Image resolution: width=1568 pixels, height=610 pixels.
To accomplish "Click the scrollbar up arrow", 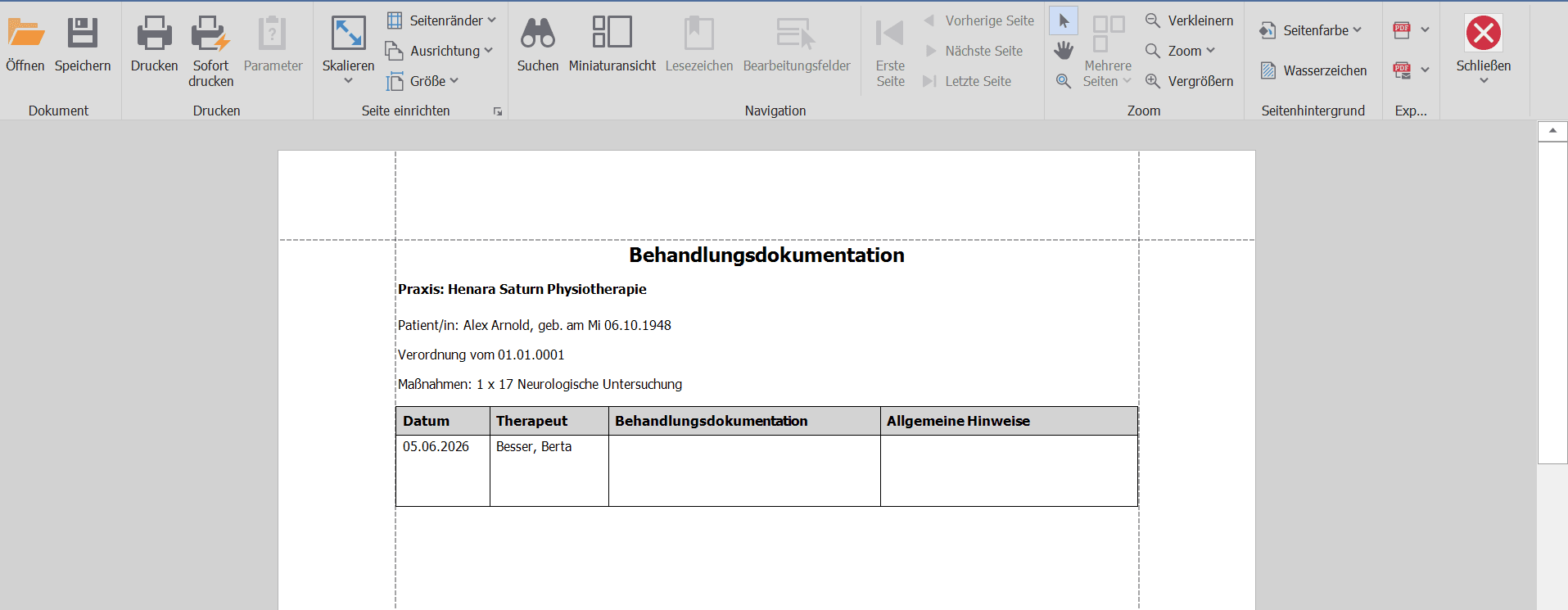I will coord(1552,131).
